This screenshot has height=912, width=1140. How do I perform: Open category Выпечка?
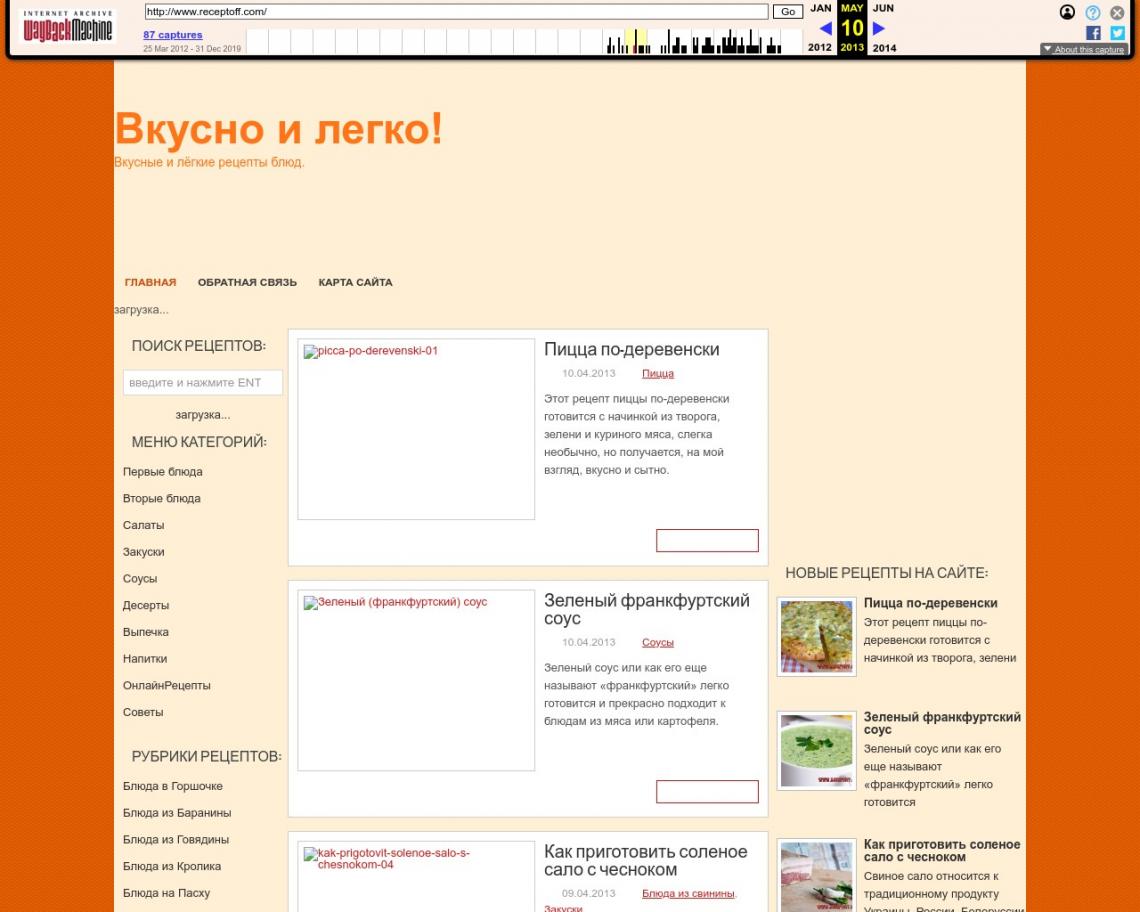145,632
